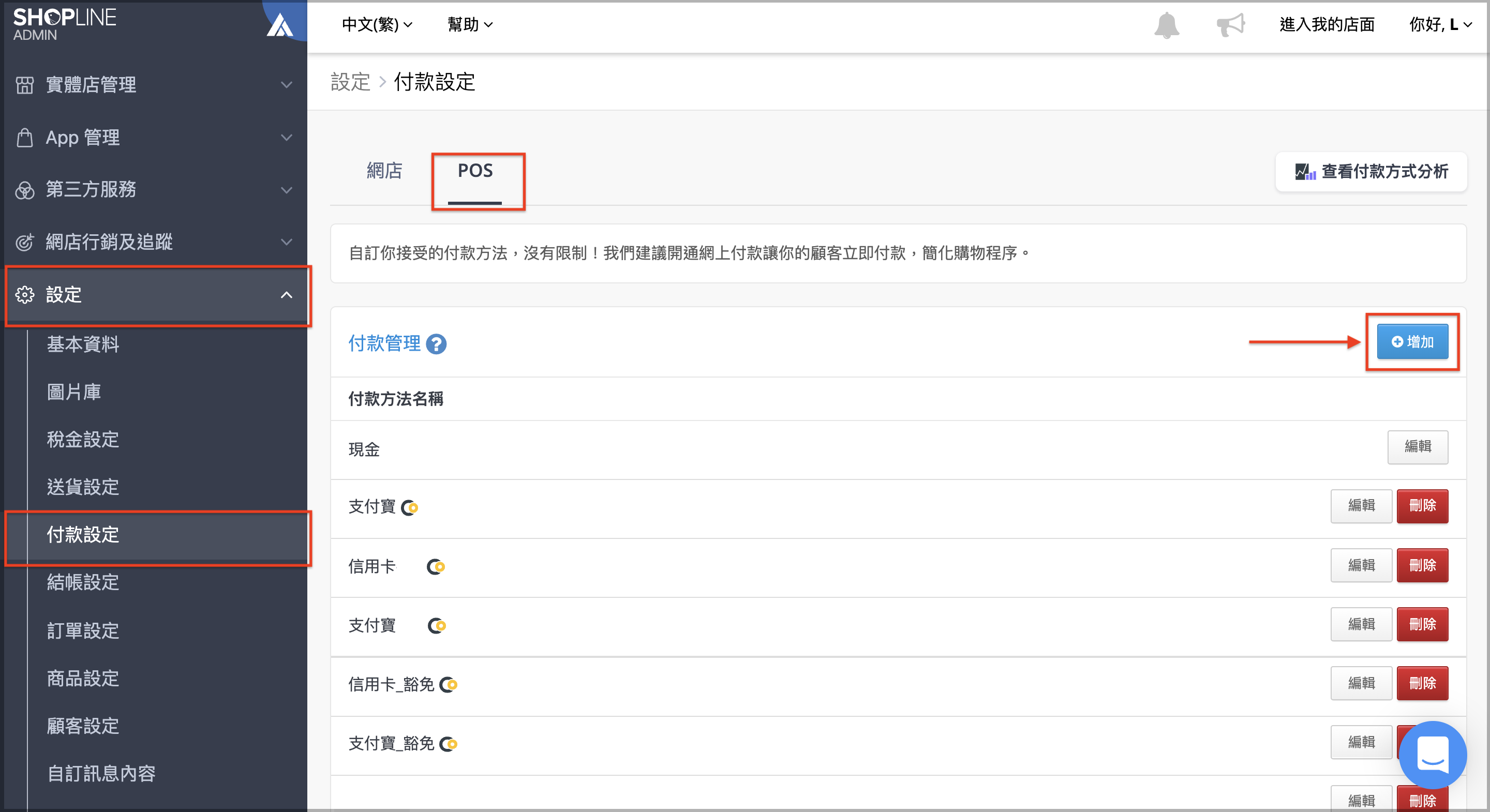Edit the 信用卡_豁免 payment method
The height and width of the screenshot is (812, 1490).
1361,684
